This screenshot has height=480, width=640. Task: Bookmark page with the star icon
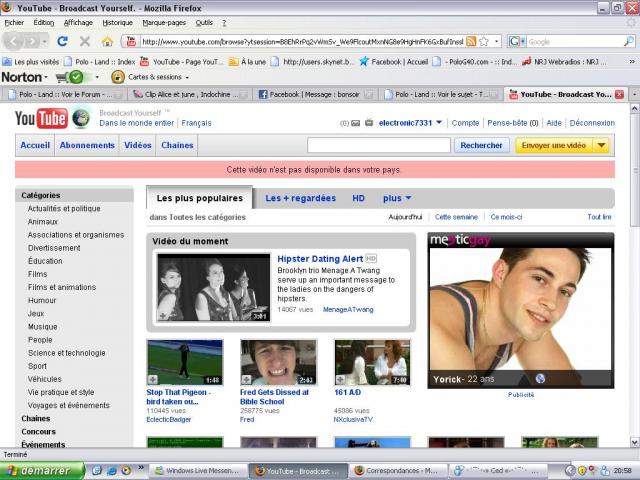click(x=484, y=41)
